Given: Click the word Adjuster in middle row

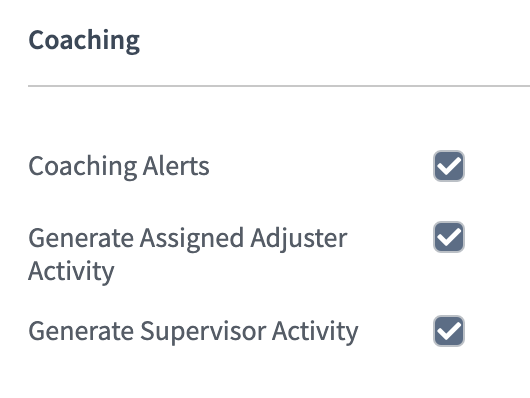Looking at the screenshot, I should tap(299, 239).
